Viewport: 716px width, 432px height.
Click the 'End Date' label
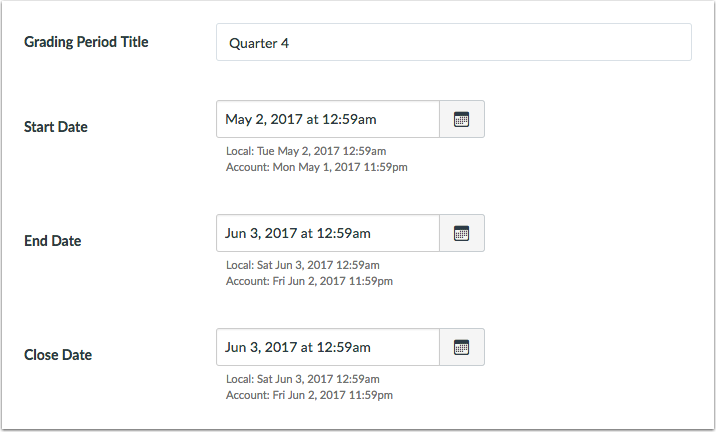52,241
